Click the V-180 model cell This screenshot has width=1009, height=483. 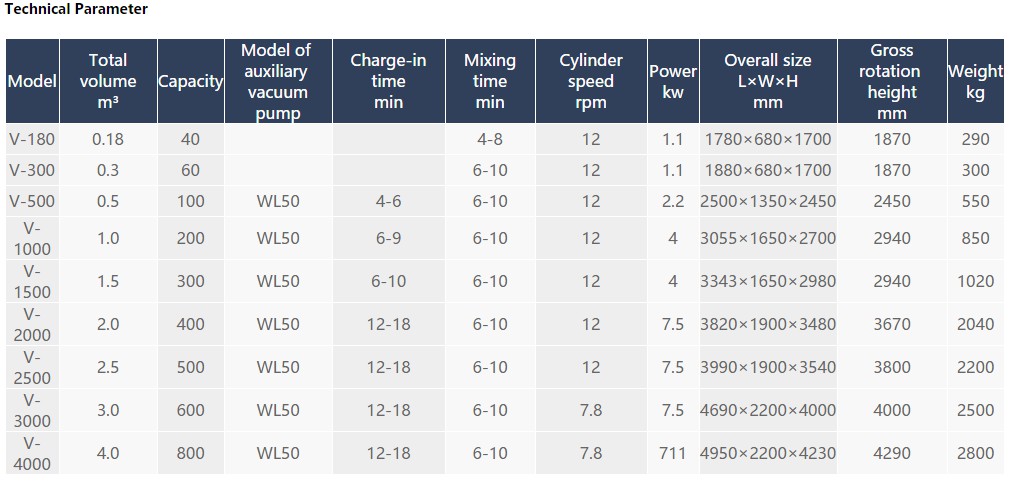pyautogui.click(x=33, y=139)
